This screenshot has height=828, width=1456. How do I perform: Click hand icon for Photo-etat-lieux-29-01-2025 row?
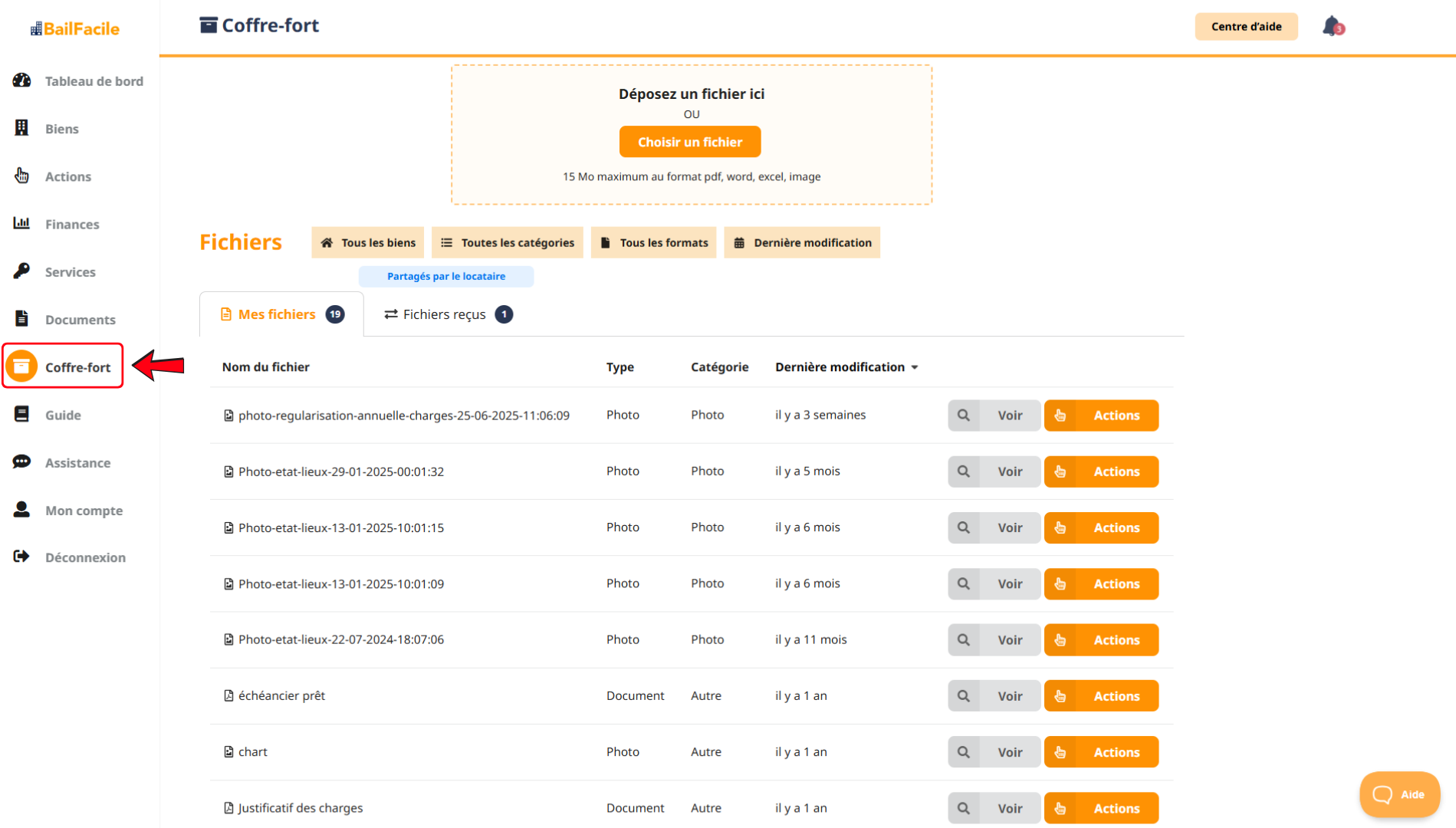coord(1060,472)
